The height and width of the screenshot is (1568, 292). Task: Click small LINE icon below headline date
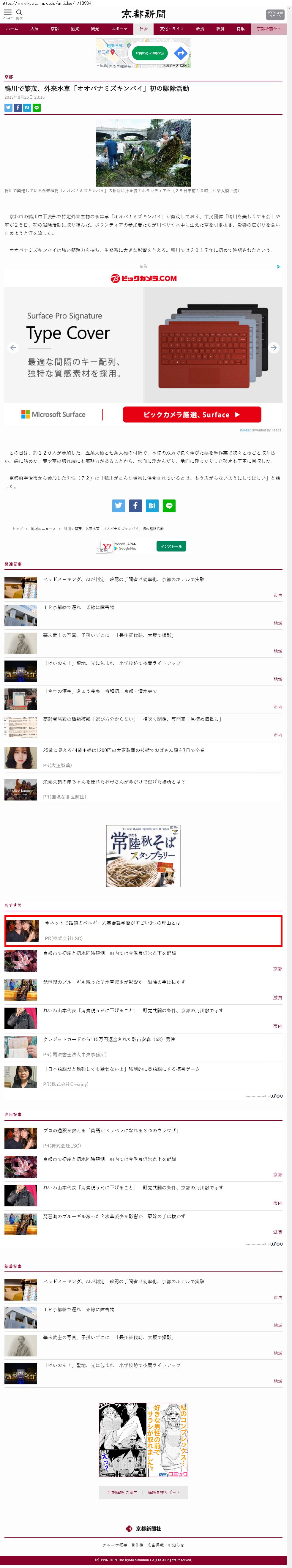pyautogui.click(x=37, y=107)
